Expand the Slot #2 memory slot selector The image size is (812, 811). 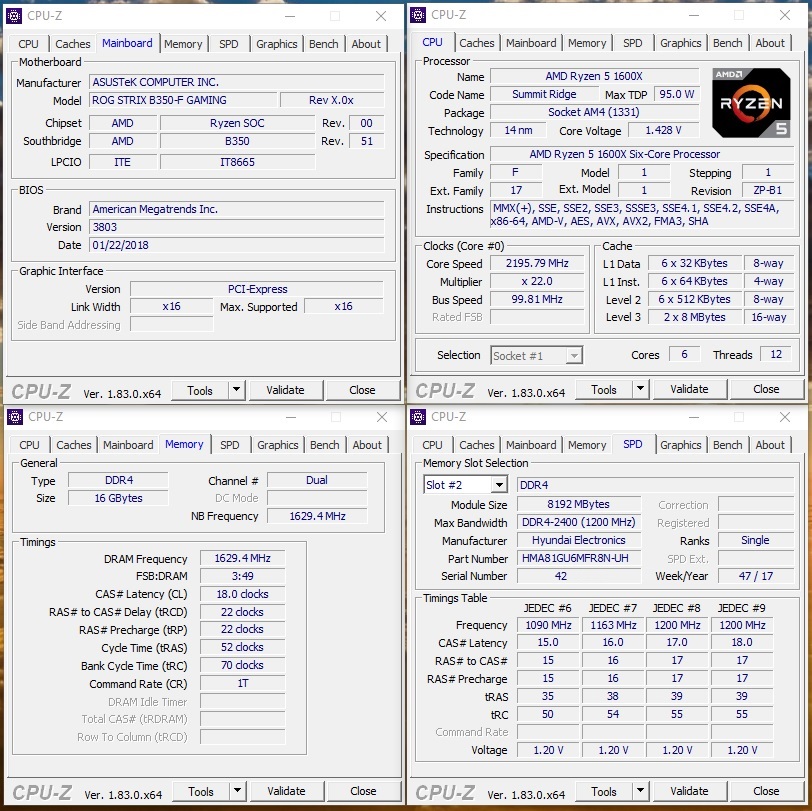click(499, 485)
